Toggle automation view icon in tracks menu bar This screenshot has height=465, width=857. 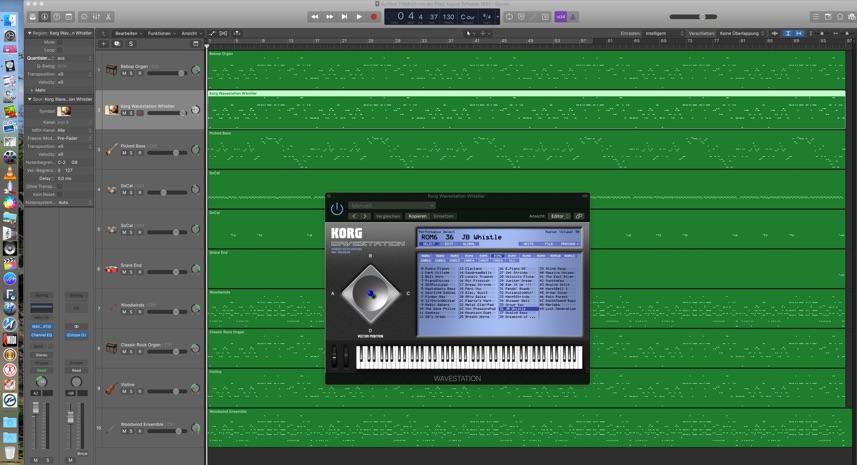tap(213, 33)
